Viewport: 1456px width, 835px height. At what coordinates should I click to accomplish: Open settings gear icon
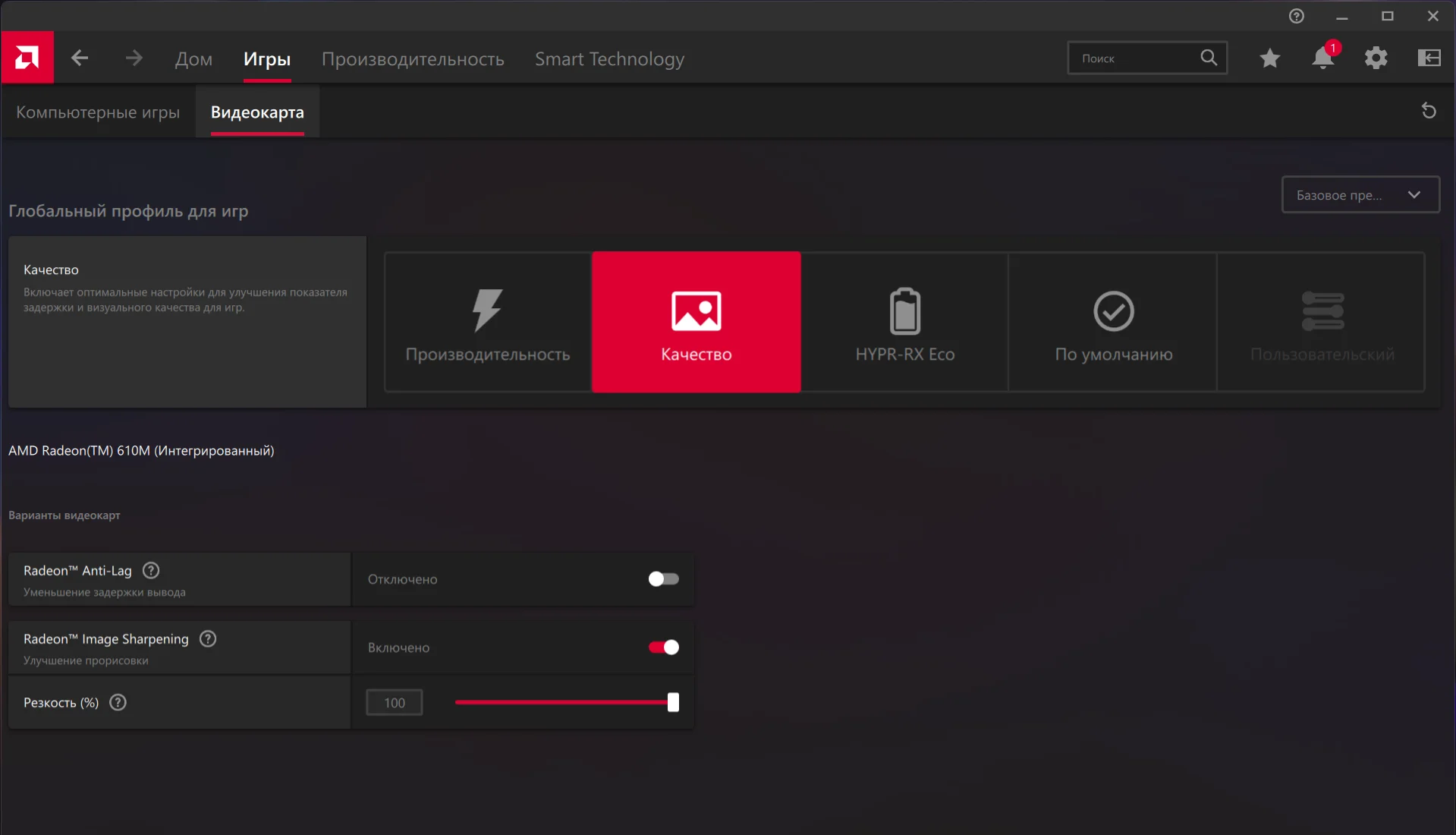pyautogui.click(x=1376, y=58)
